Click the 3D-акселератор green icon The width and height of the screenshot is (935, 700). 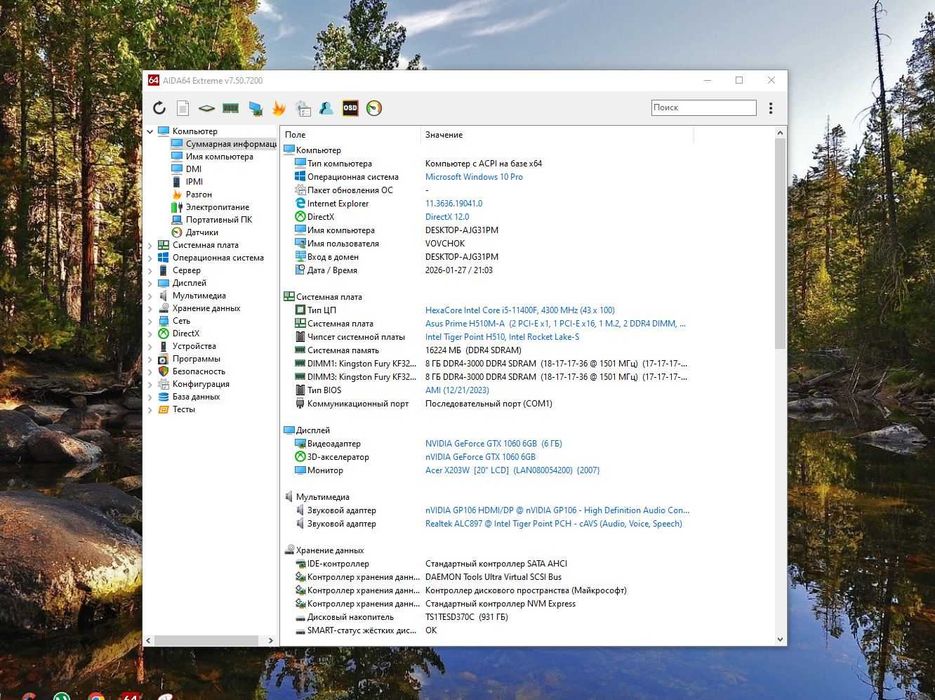(x=300, y=457)
